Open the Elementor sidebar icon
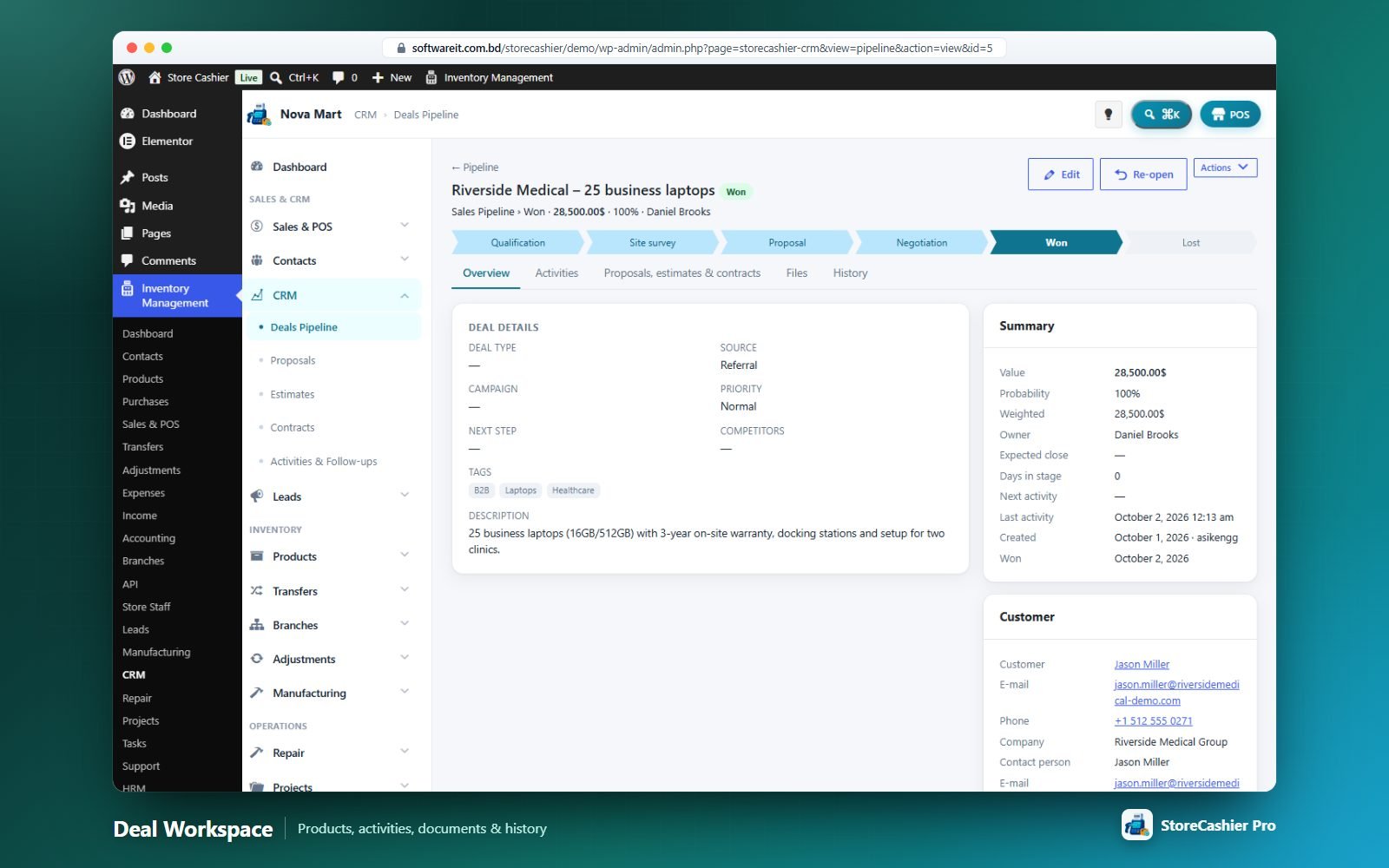Viewport: 1389px width, 868px height. tap(128, 141)
